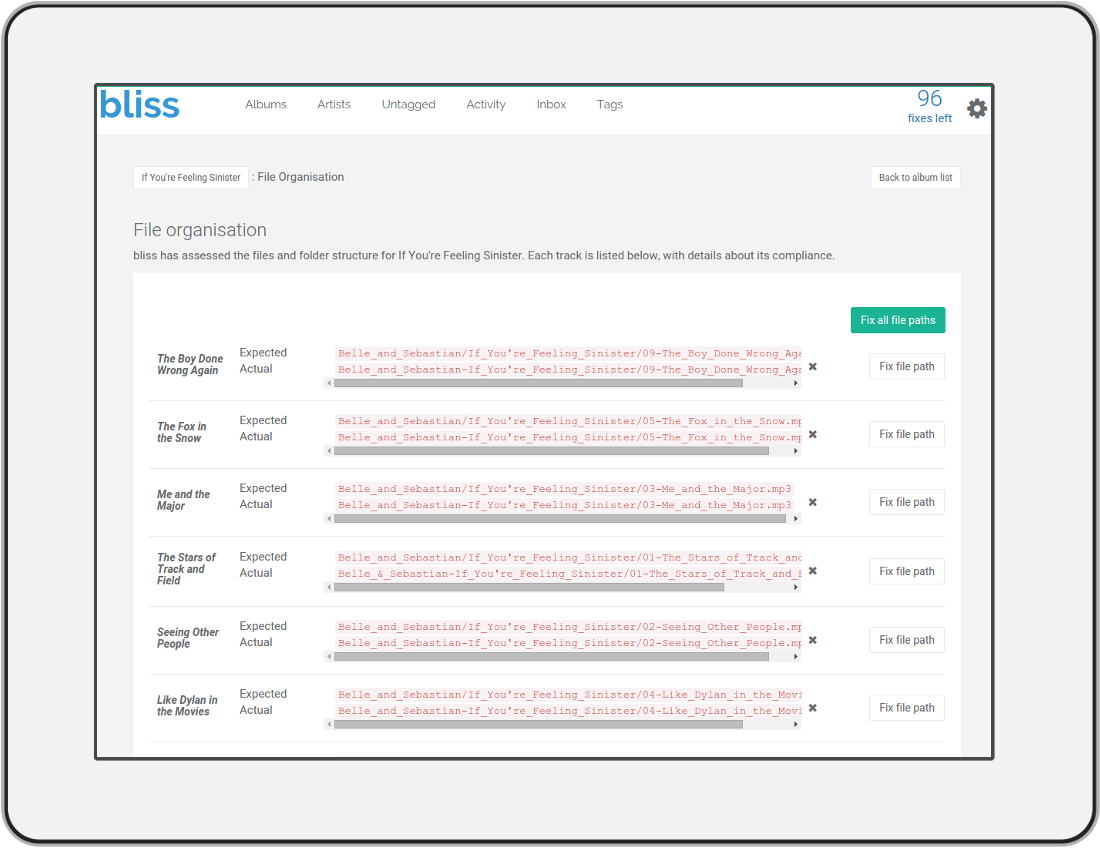Click actual path for 02-Seeing_Other_People

pos(568,643)
